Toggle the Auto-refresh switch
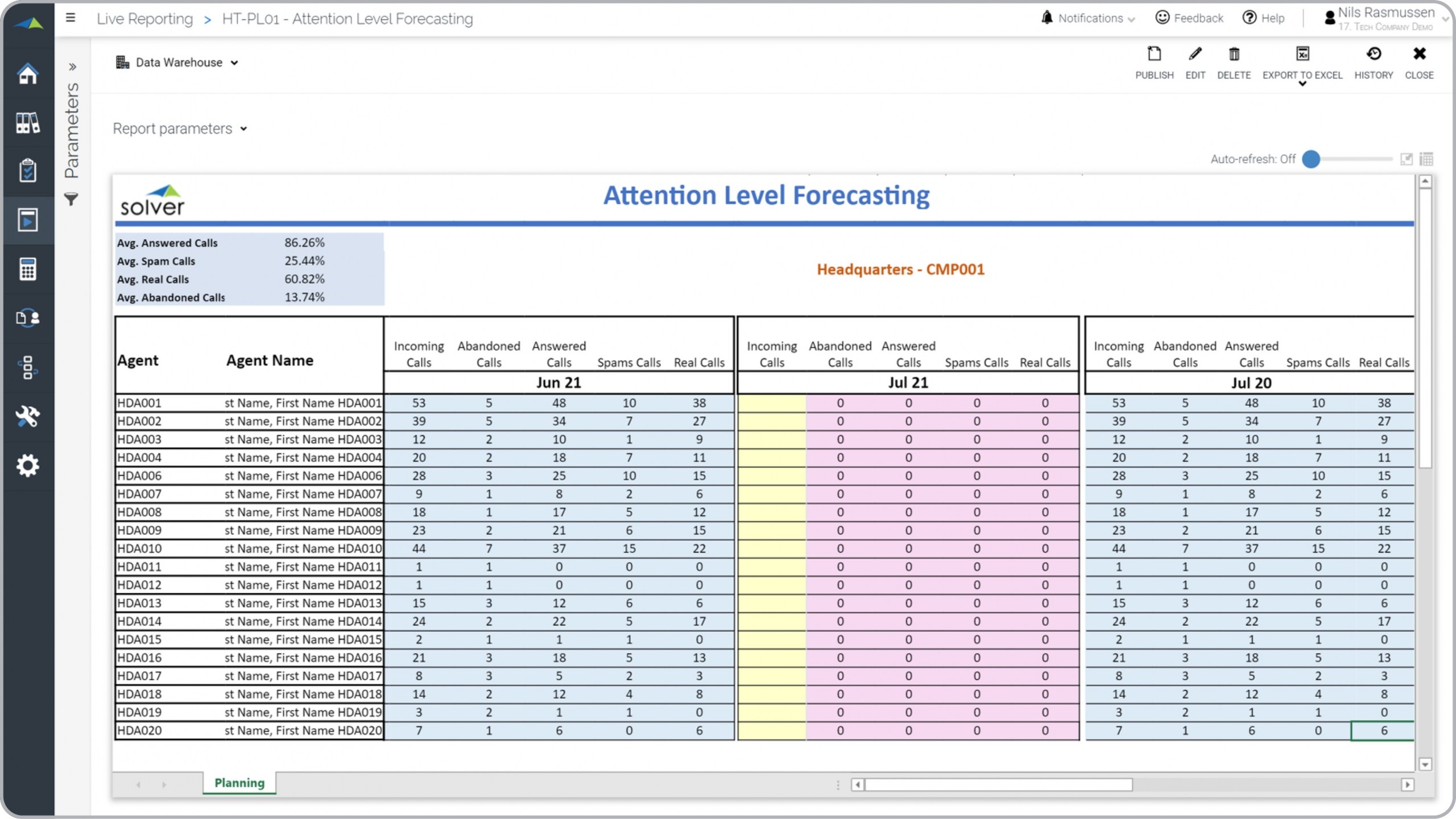Screen dimensions: 1456x819 [x=1311, y=159]
